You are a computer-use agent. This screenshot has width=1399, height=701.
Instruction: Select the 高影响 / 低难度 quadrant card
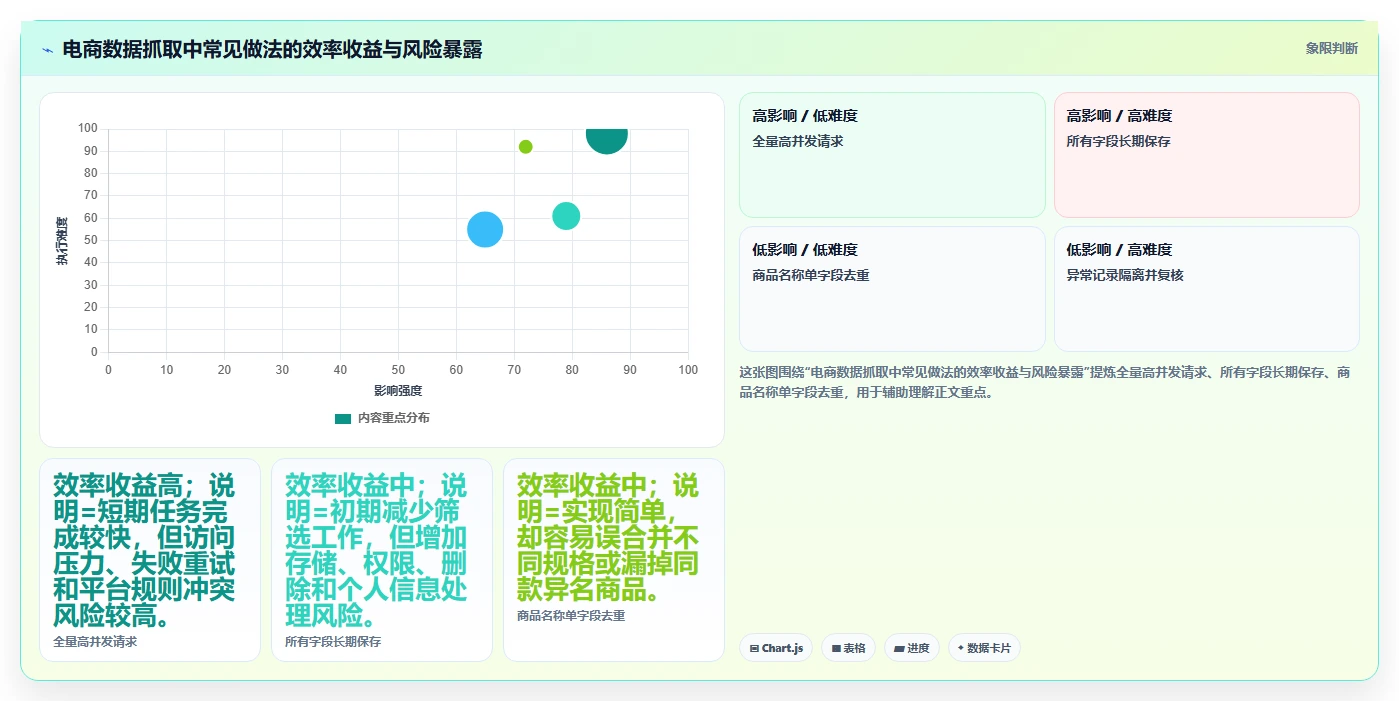pos(892,155)
